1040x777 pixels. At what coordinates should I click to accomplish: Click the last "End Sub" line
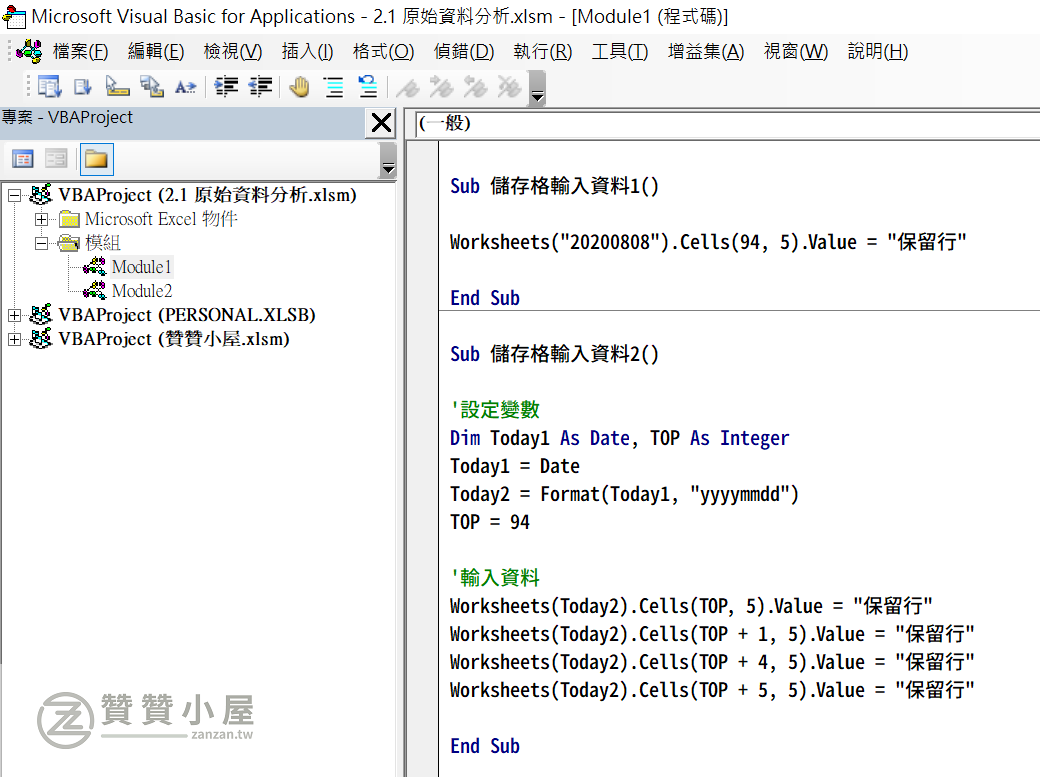click(485, 746)
